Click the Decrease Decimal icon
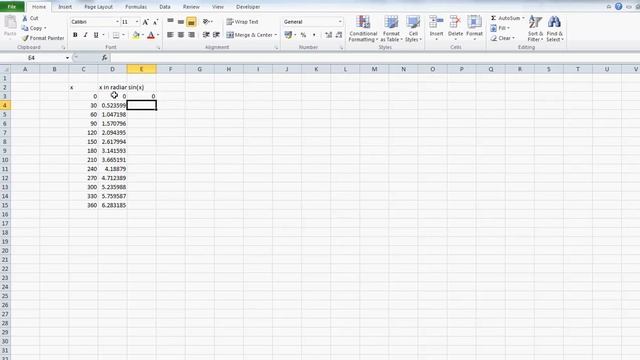 coord(339,35)
